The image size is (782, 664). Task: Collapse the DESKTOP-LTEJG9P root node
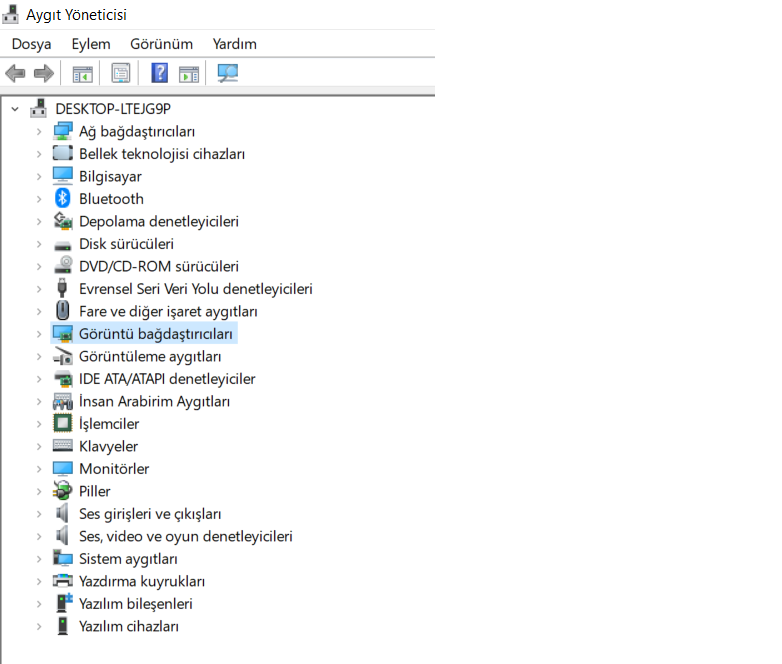(x=15, y=108)
